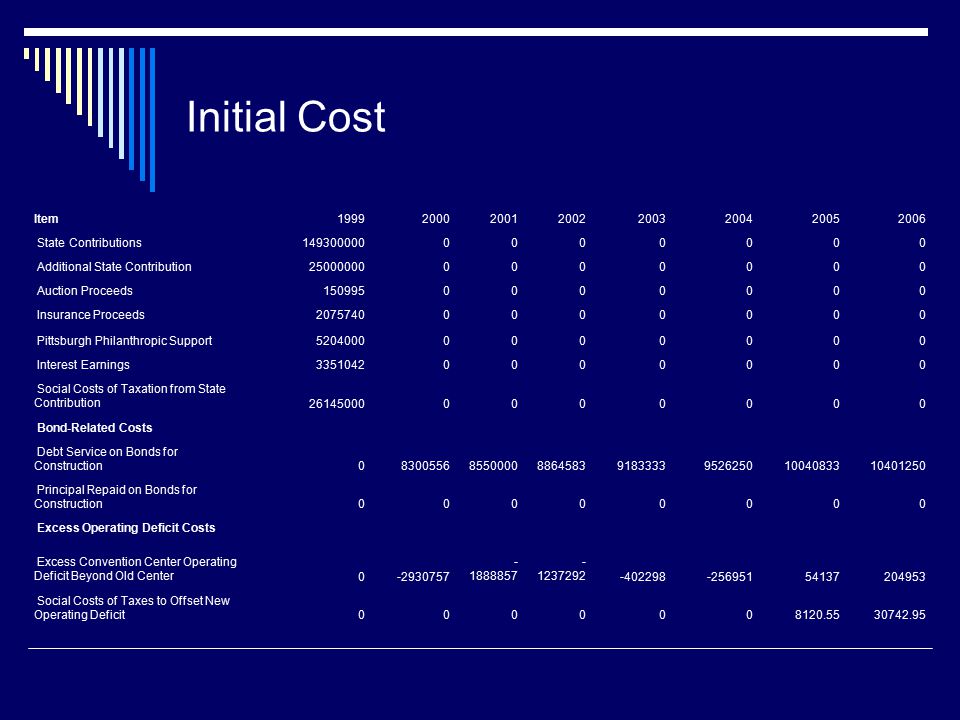This screenshot has width=960, height=720.
Task: Select the 'Interest Earnings' row label
Action: (83, 365)
